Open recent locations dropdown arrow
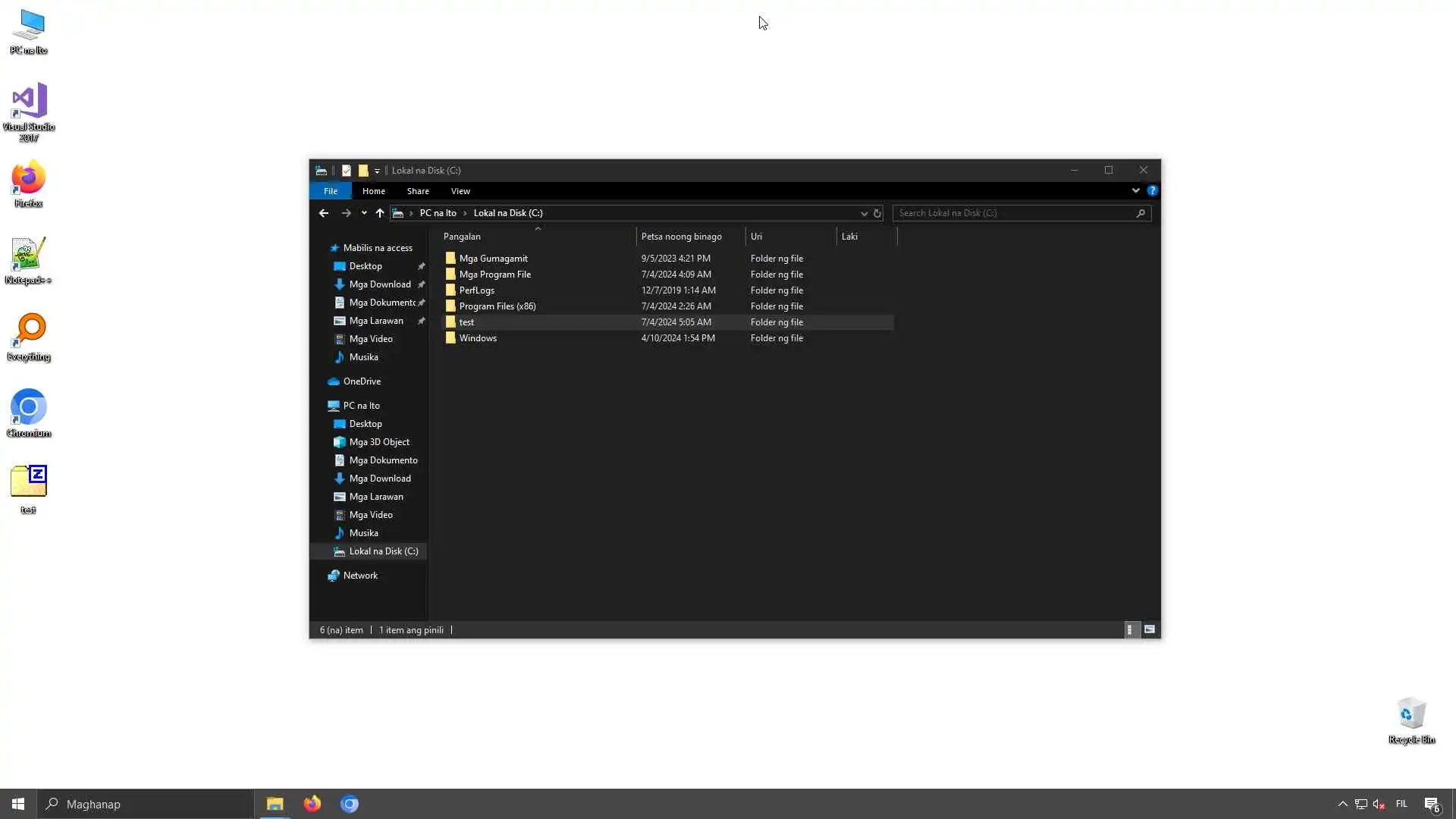 (364, 213)
